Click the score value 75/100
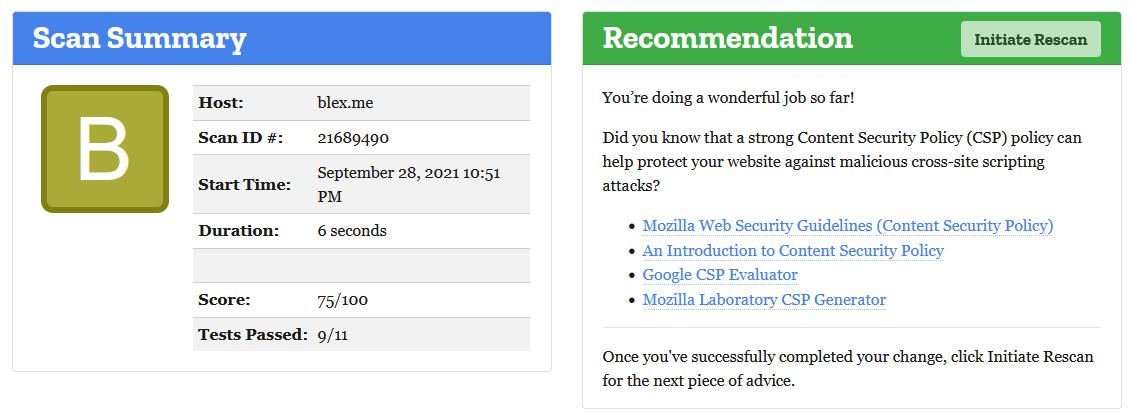This screenshot has height=416, width=1132. [x=342, y=300]
